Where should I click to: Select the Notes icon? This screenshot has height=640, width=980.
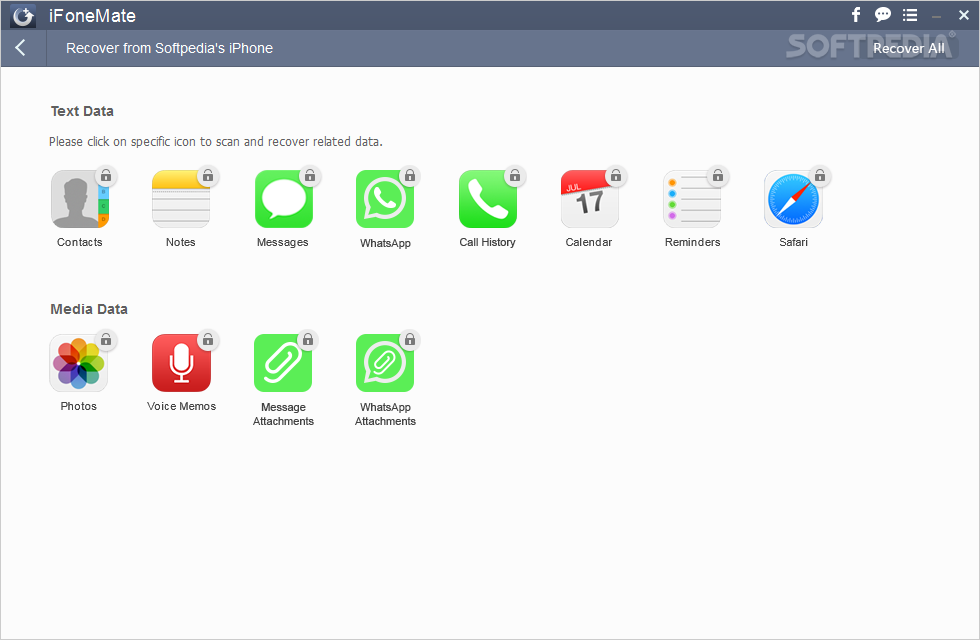pos(181,199)
